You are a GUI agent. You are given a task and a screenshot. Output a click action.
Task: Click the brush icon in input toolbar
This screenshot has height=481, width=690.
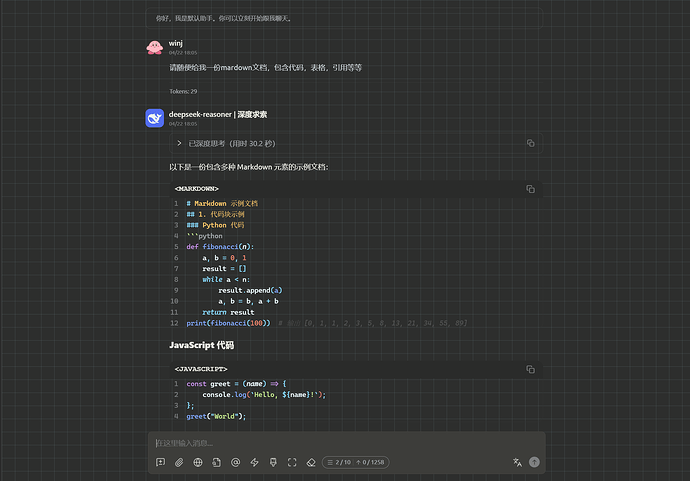[273, 462]
